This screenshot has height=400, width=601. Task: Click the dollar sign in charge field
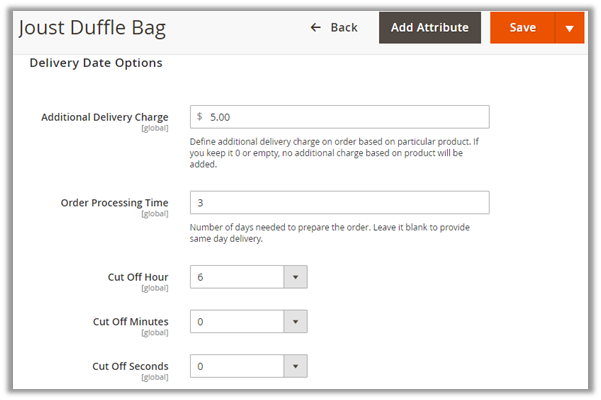pyautogui.click(x=200, y=117)
